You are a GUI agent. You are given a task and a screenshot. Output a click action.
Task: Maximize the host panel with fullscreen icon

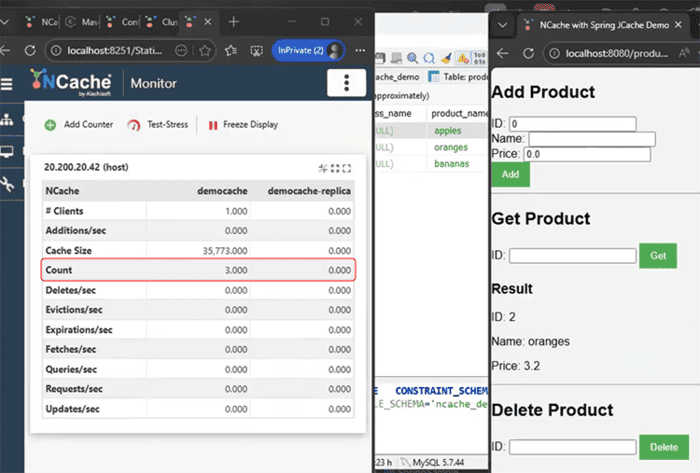click(347, 168)
